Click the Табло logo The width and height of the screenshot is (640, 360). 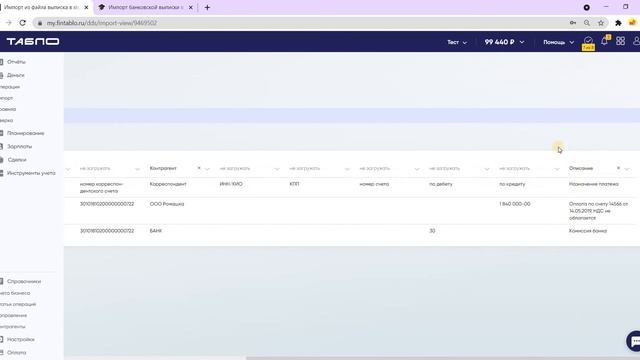tap(33, 42)
